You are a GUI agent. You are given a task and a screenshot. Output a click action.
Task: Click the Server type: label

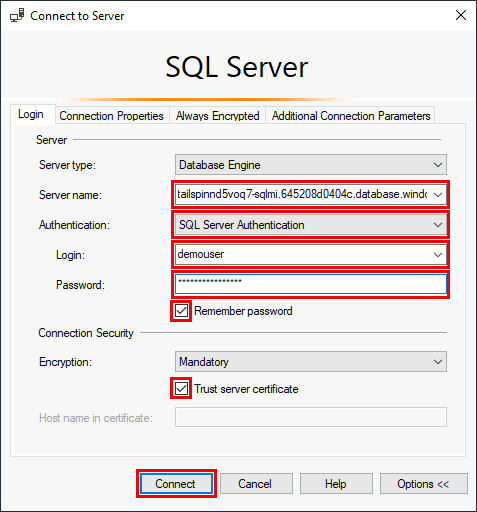67,165
